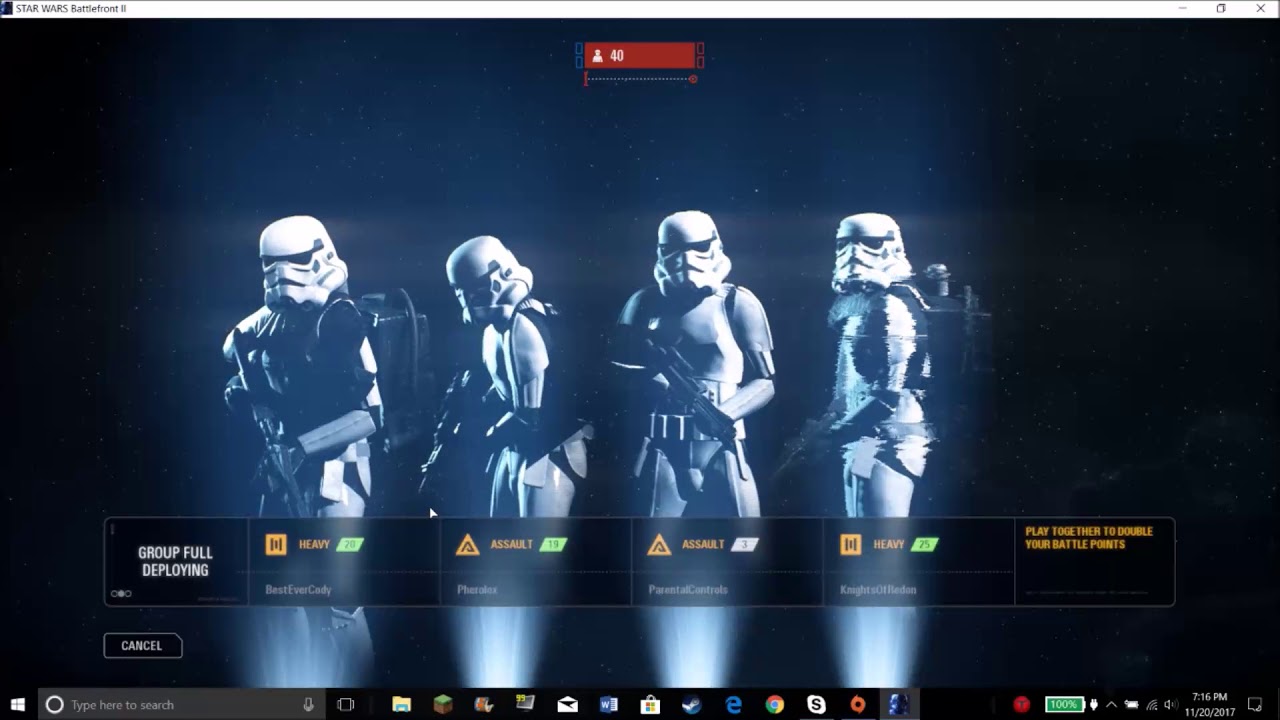Open Steam from the taskbar
Viewport: 1280px width, 720px height.
click(691, 705)
